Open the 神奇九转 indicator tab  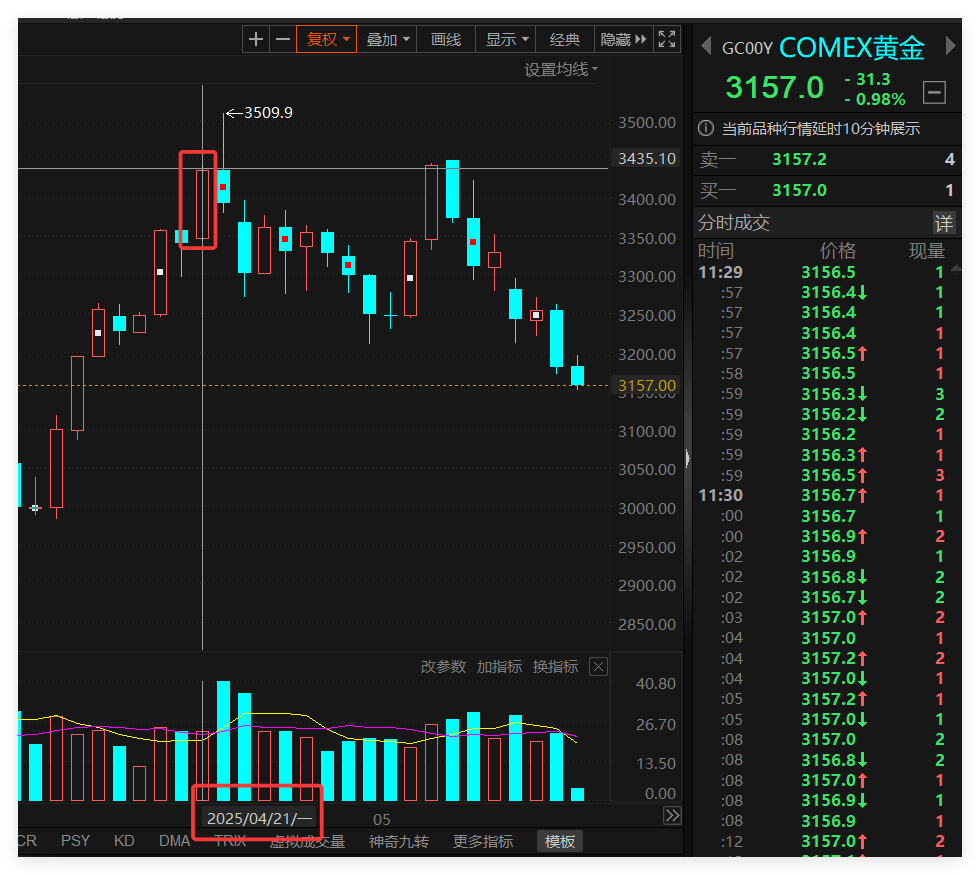coord(399,841)
